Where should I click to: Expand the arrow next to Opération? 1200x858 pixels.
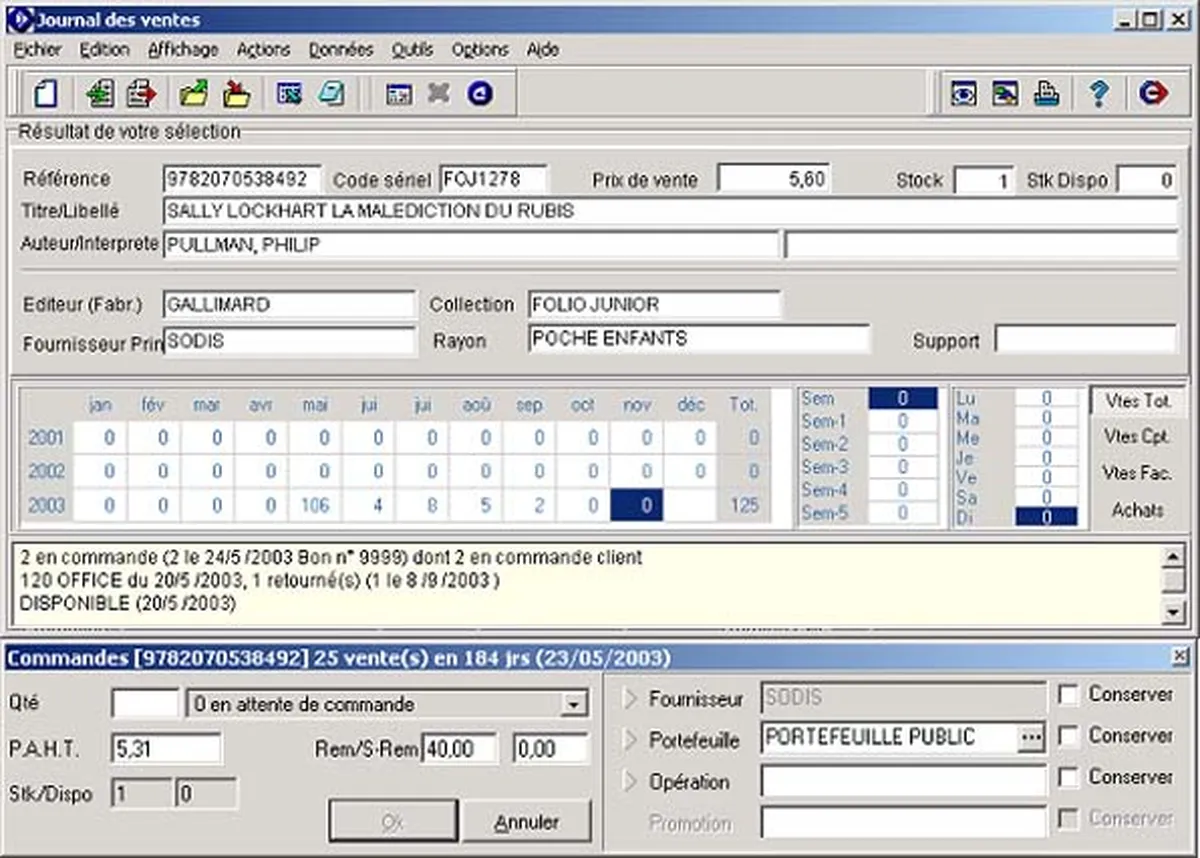[630, 782]
